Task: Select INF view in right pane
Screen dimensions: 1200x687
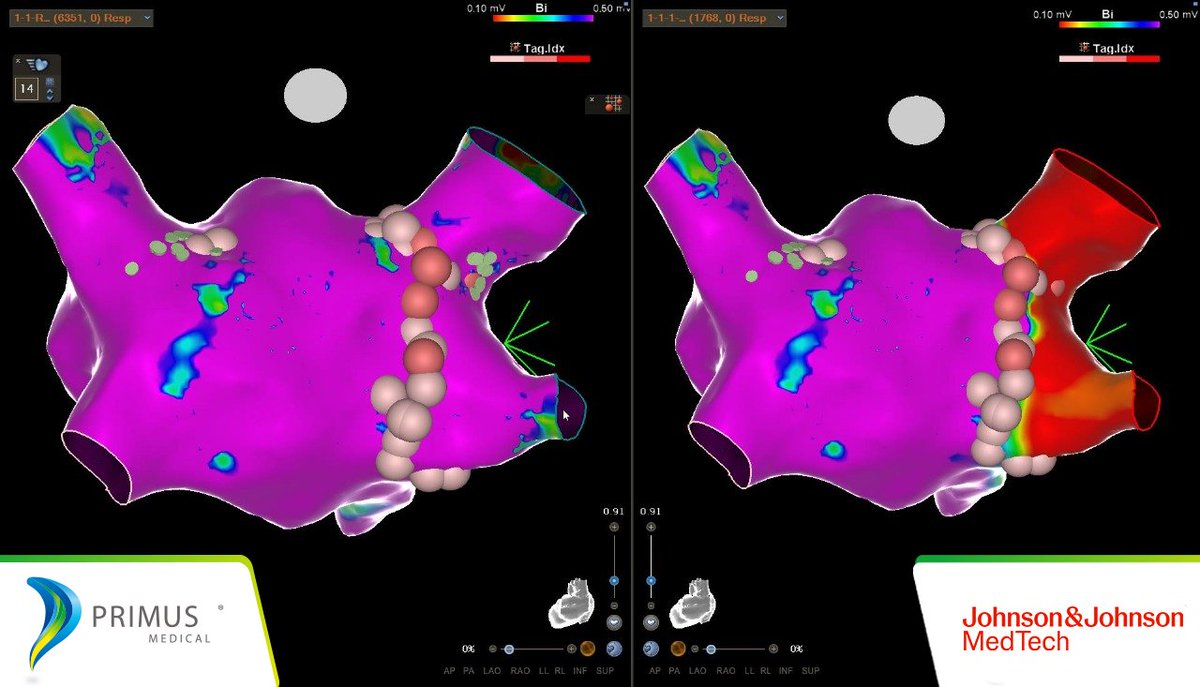Action: [x=786, y=671]
